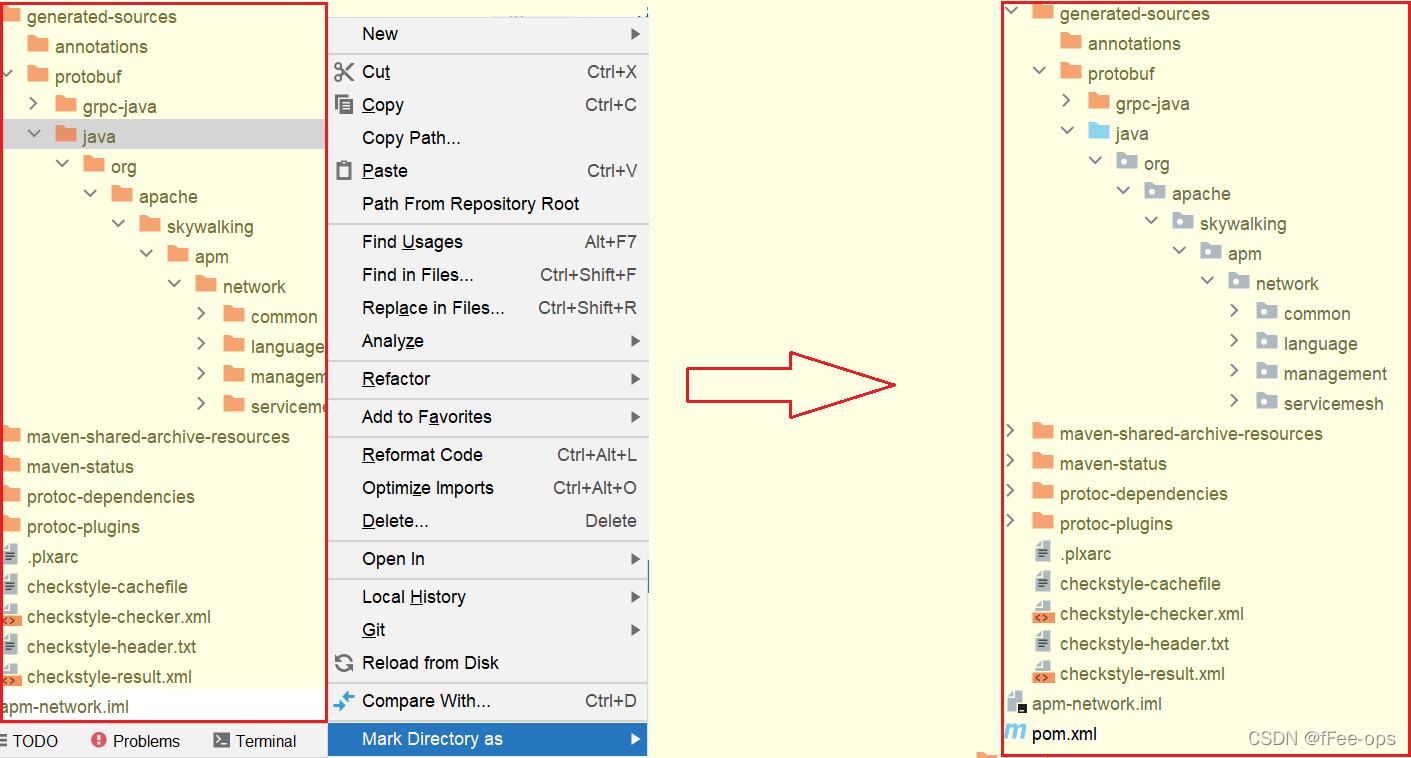
Task: Click the gray language package icon
Action: [x=1267, y=342]
